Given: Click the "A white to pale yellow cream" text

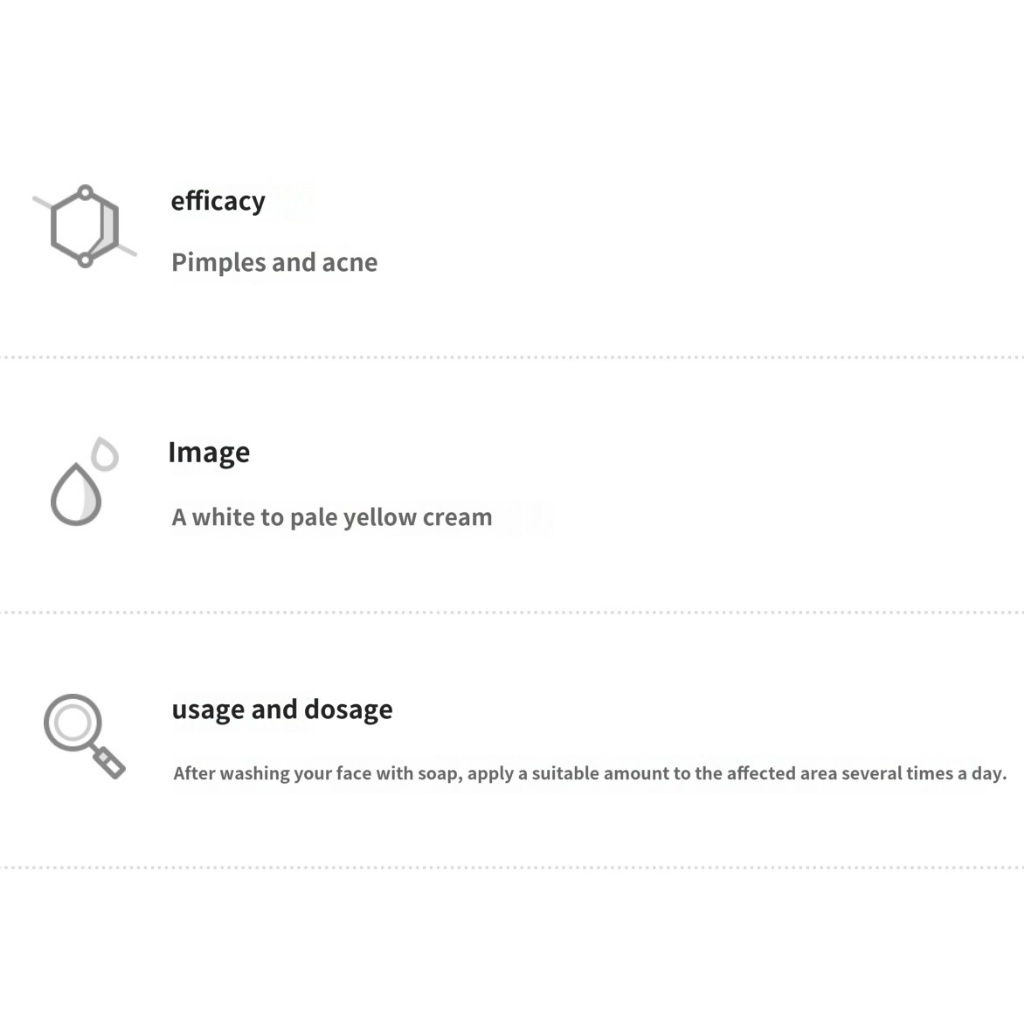Looking at the screenshot, I should (x=331, y=518).
